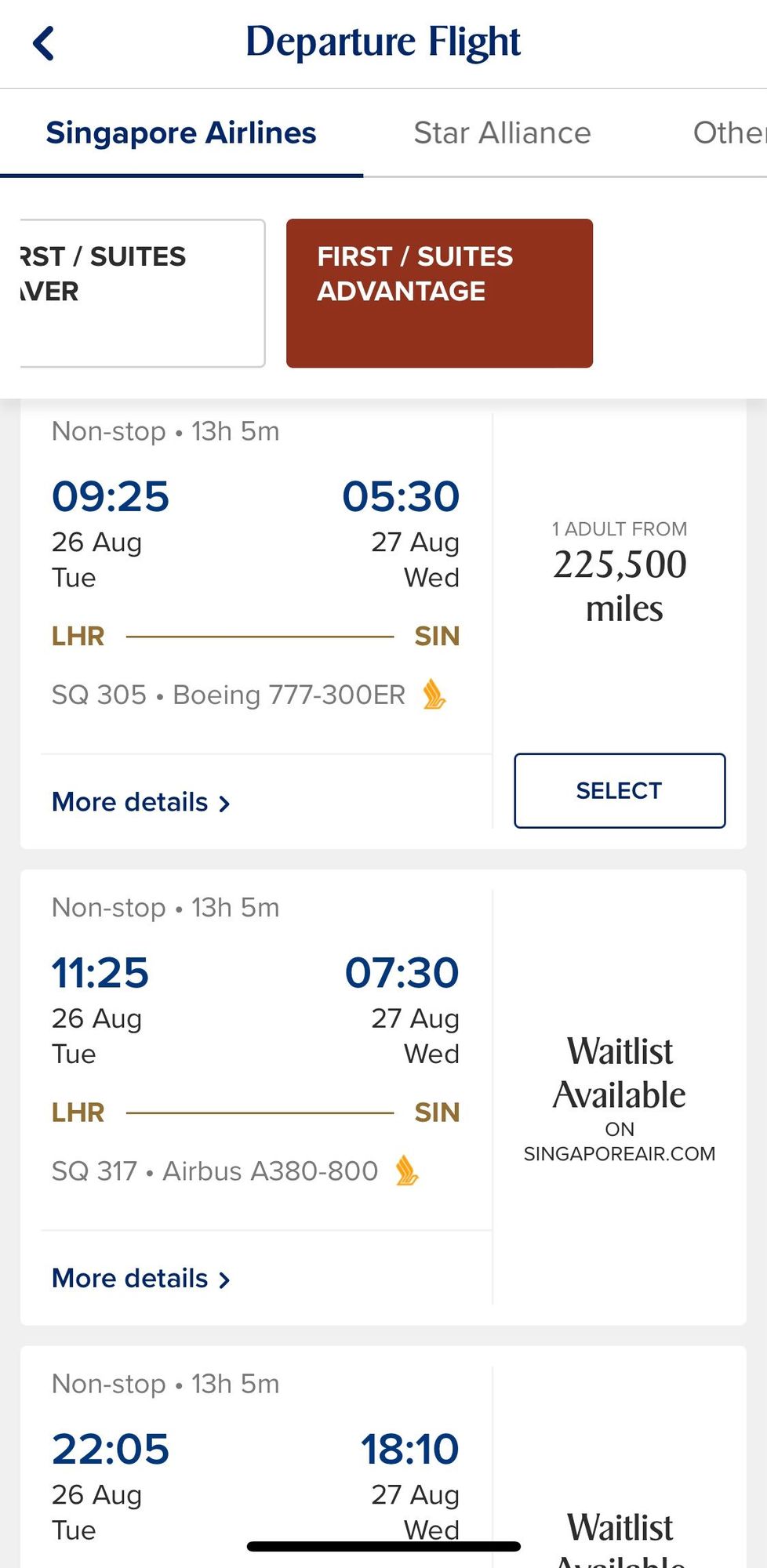
Task: Tap the 09:25 departure time
Action: pyautogui.click(x=111, y=497)
